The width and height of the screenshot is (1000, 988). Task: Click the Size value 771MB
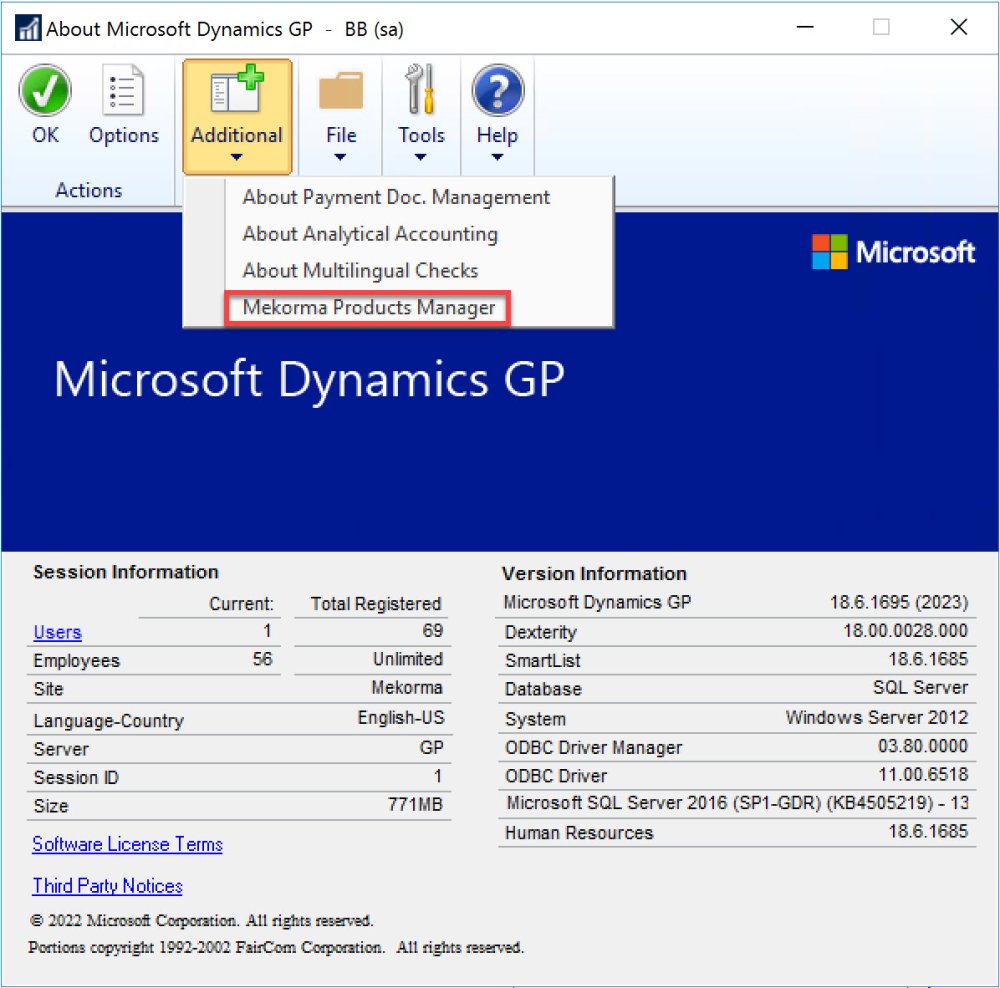(x=415, y=804)
